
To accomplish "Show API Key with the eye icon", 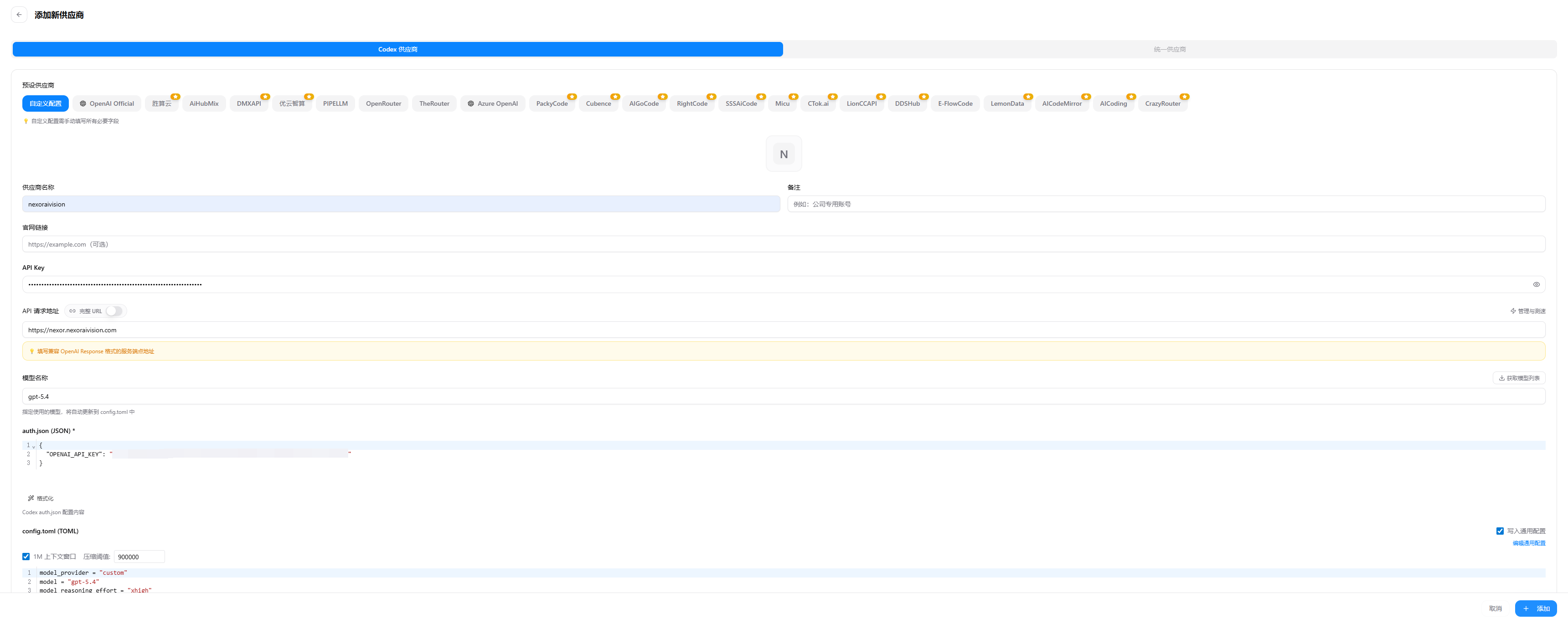I will tap(1537, 284).
